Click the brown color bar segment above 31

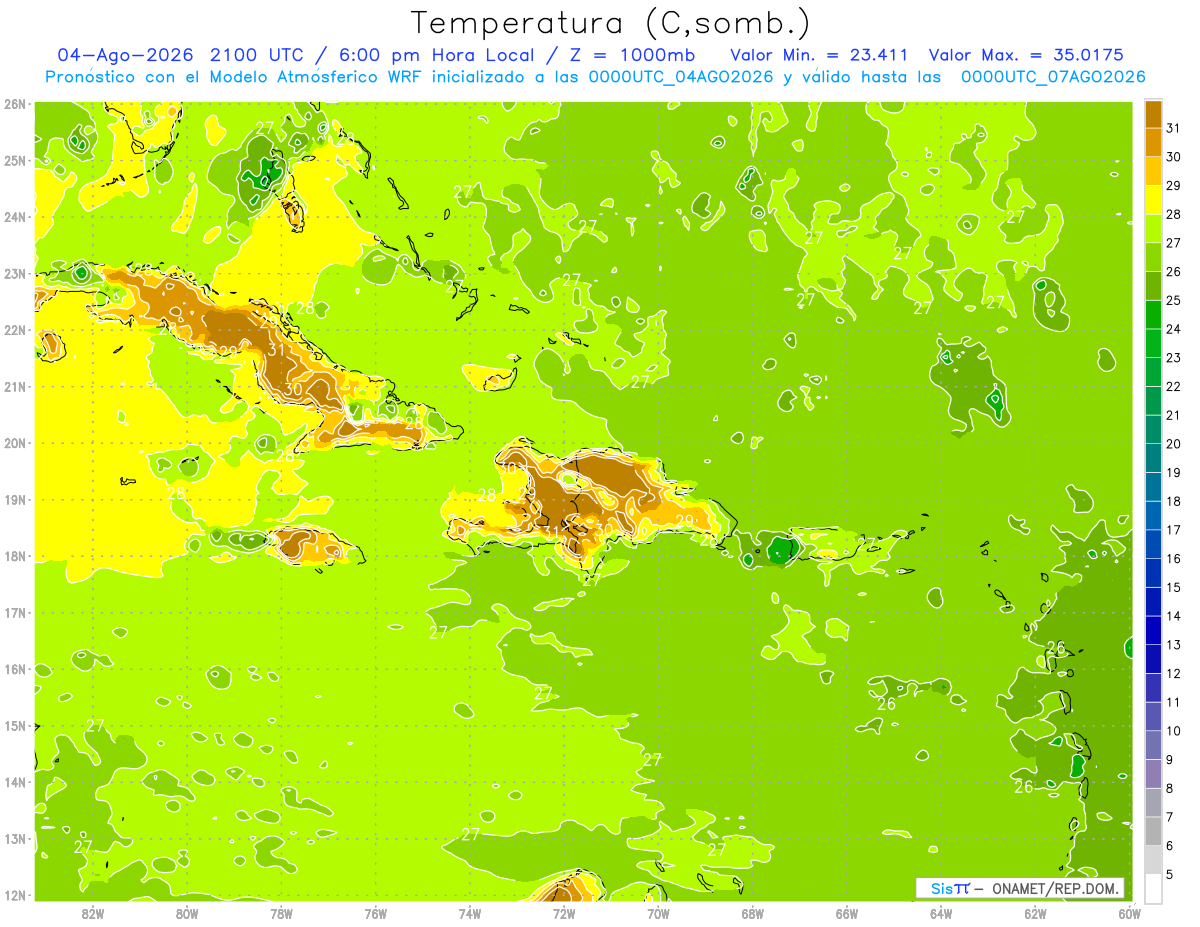1153,113
